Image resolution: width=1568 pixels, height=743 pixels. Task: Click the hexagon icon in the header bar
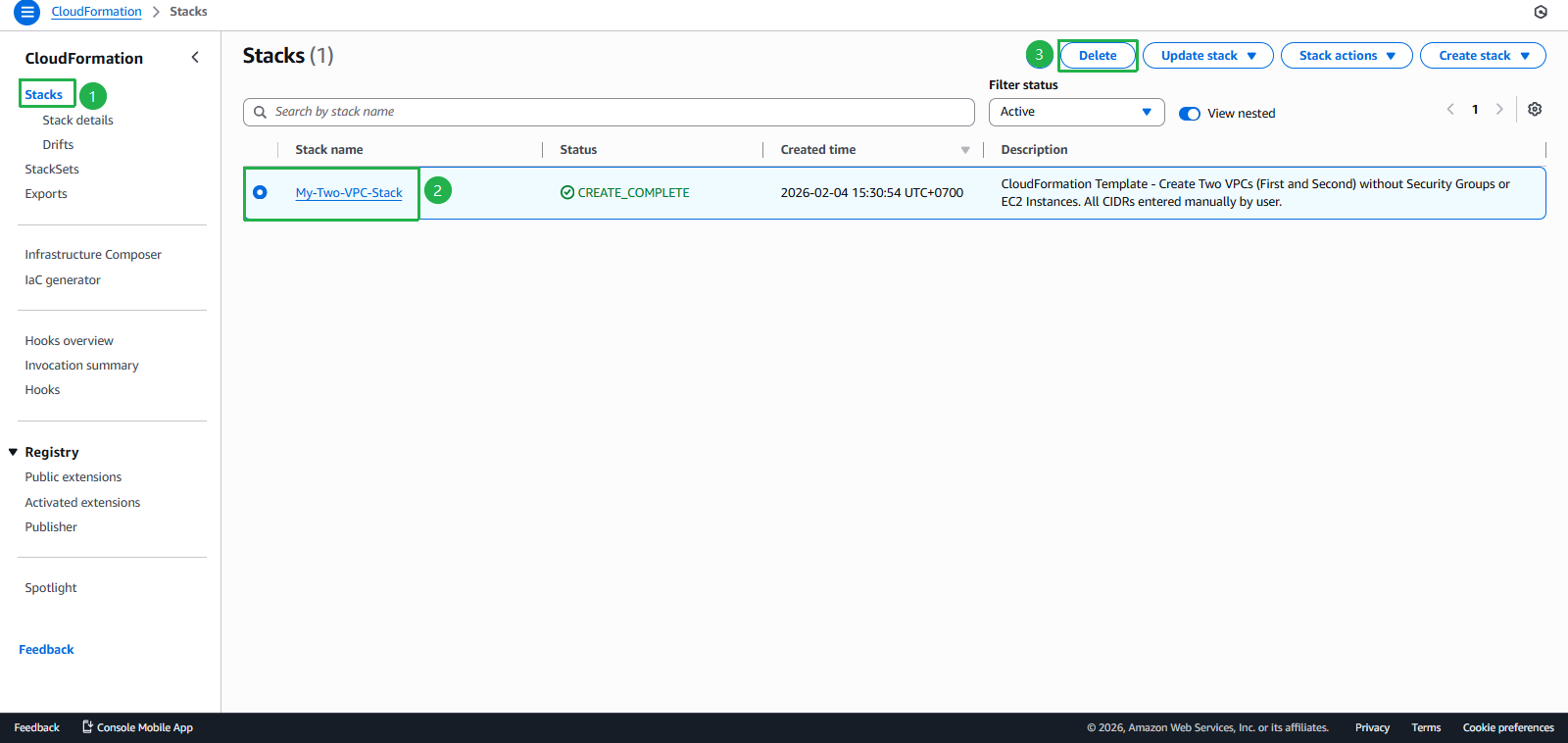(x=1541, y=12)
